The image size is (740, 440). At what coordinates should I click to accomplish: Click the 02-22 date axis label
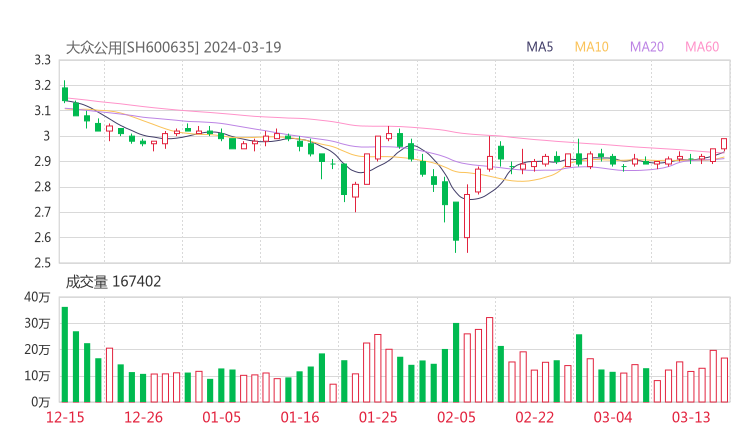point(534,417)
